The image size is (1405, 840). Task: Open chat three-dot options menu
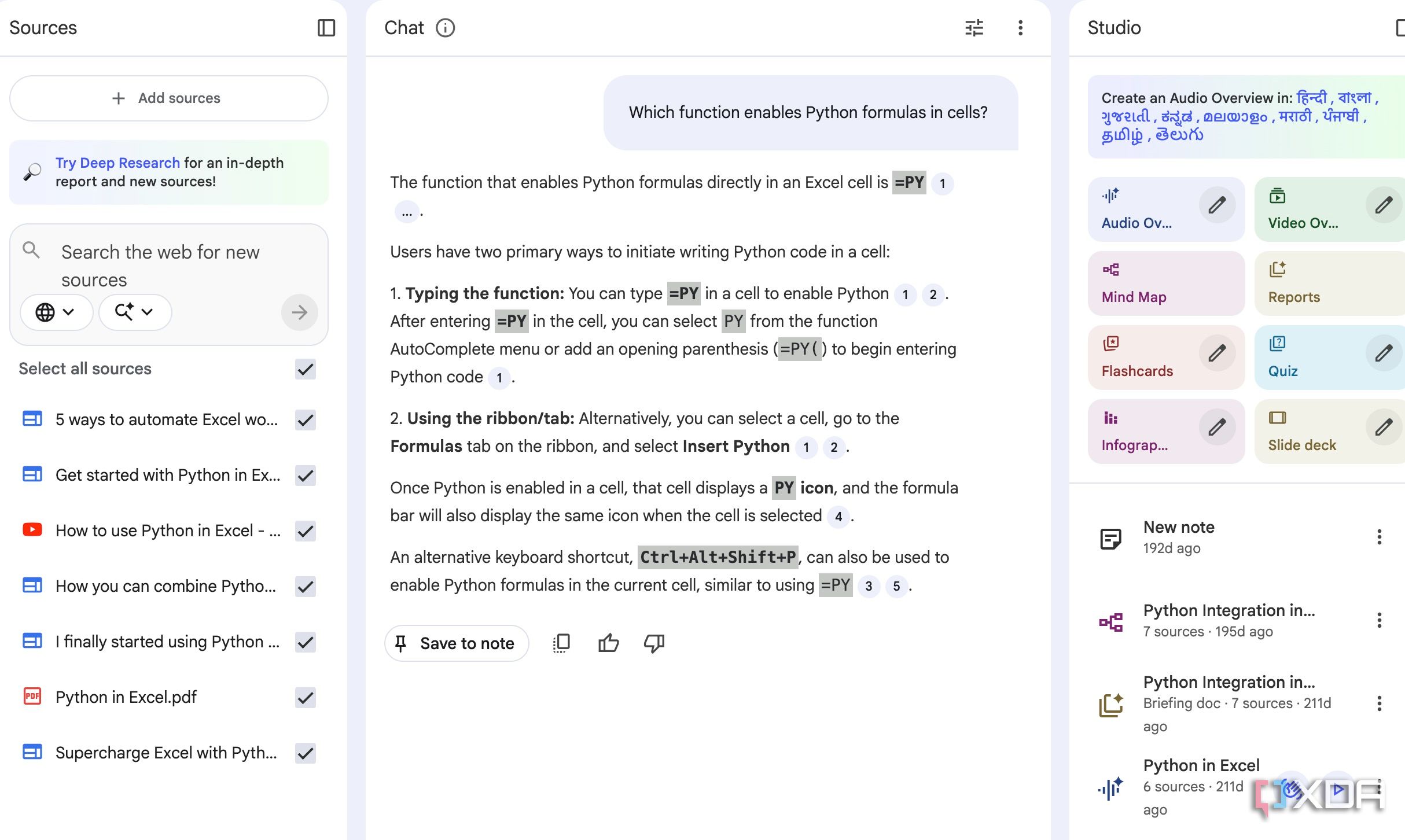(x=1020, y=28)
